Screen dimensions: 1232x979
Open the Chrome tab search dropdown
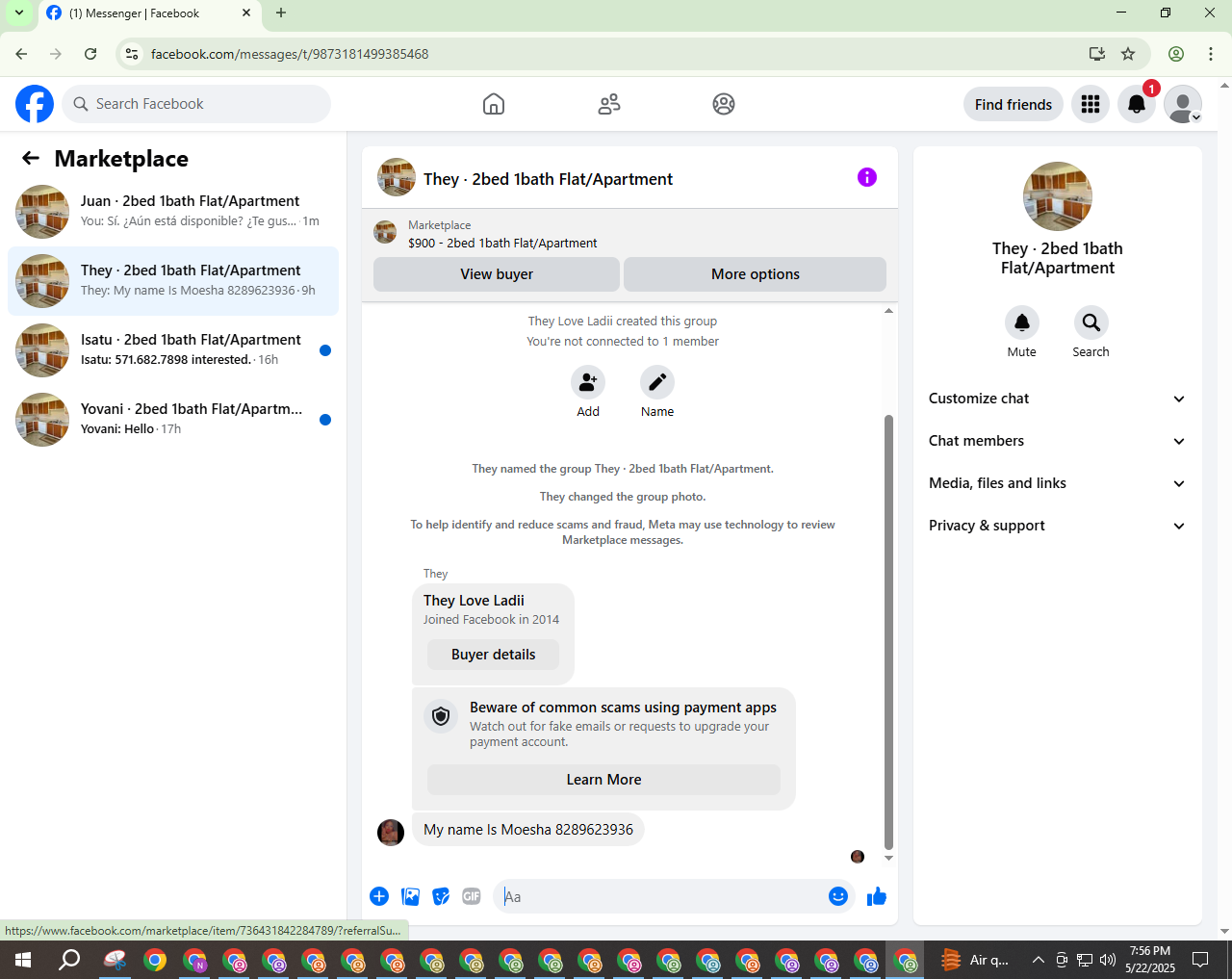(18, 13)
